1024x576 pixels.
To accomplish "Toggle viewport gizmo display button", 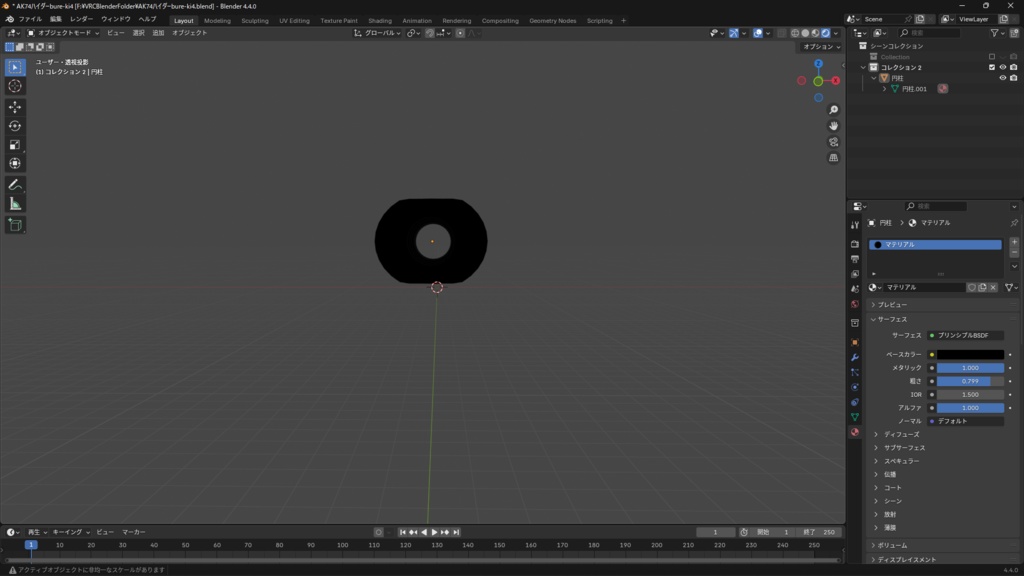I will [x=734, y=33].
